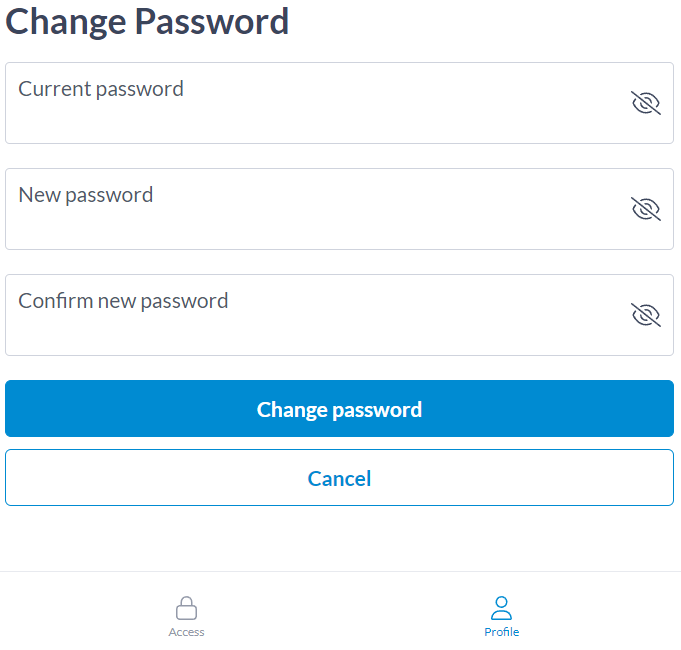Viewport: 681px width, 650px height.
Task: Click the 'New password' placeholder label
Action: coord(86,195)
